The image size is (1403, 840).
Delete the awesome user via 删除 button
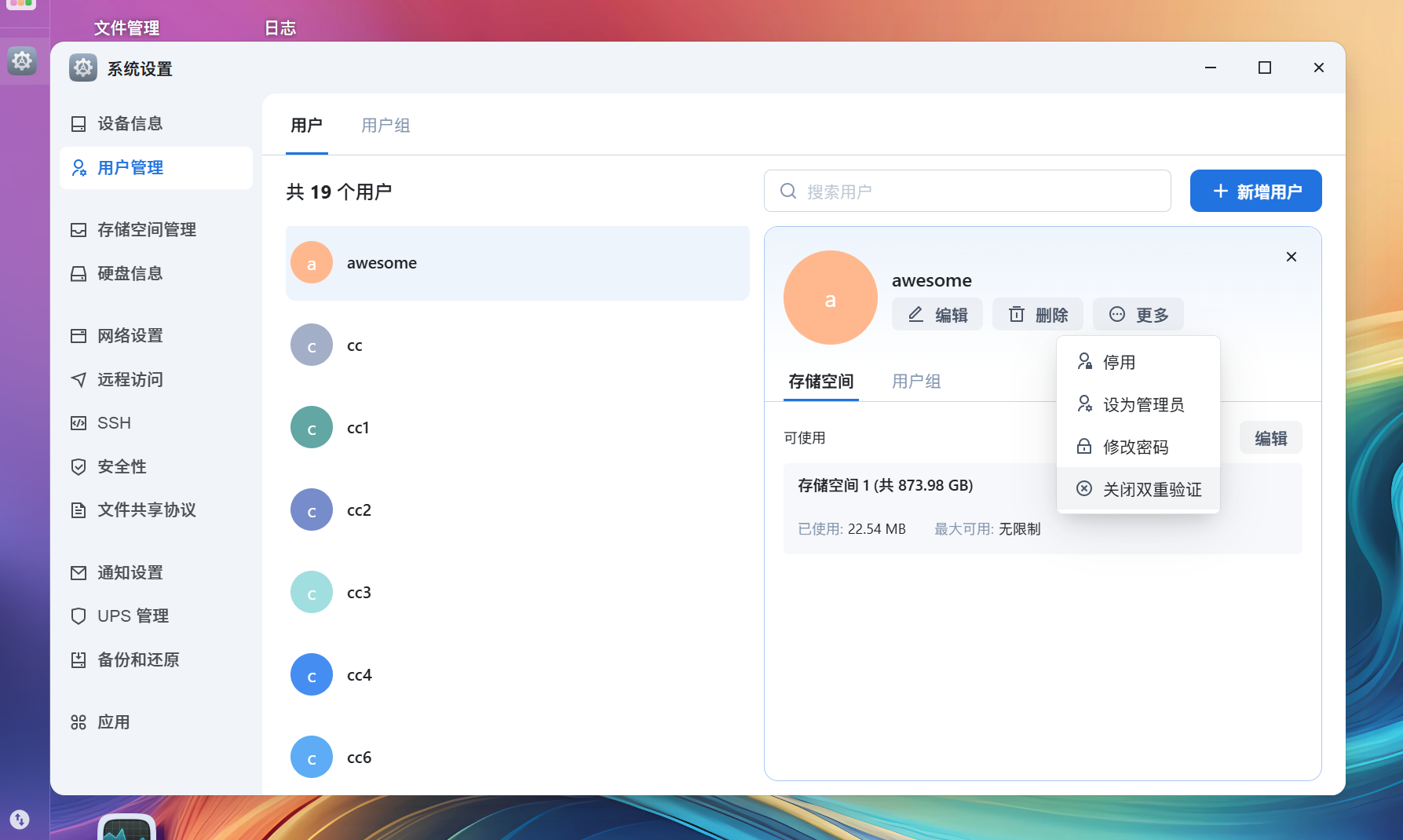1037,315
